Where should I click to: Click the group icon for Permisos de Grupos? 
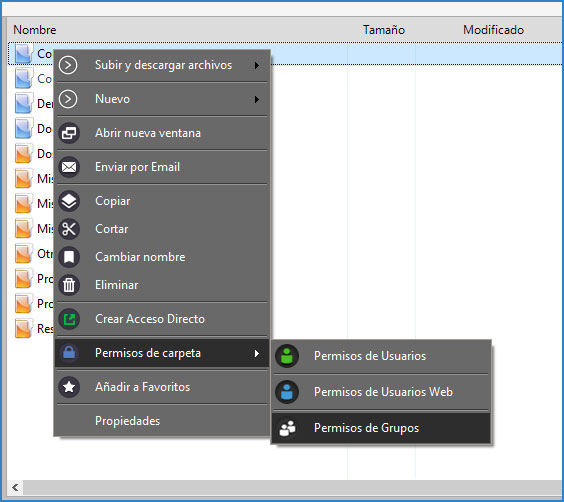click(287, 428)
